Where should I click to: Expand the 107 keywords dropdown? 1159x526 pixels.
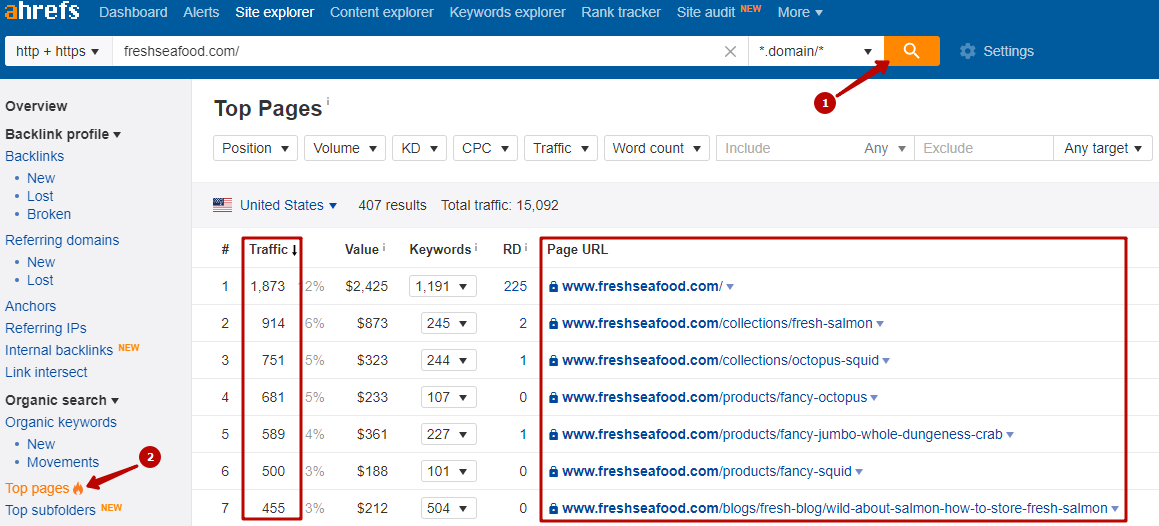449,397
